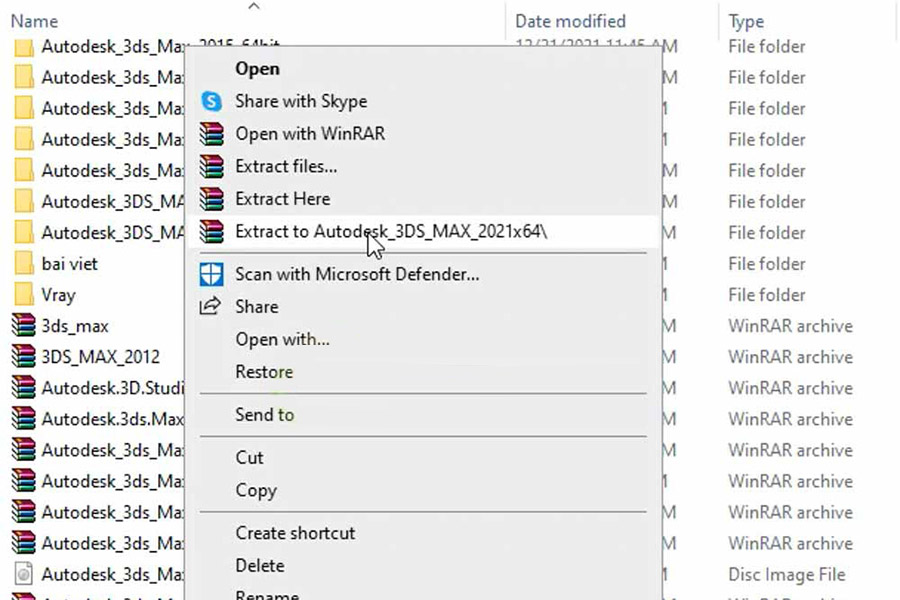Click the WinRAR icon beside Extract Here
Image resolution: width=900 pixels, height=600 pixels.
click(212, 199)
